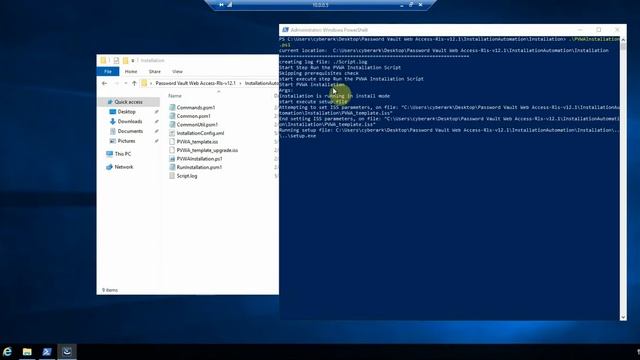Click the Commands.psm1 file icon
Viewport: 640px width, 360px height.
172,107
